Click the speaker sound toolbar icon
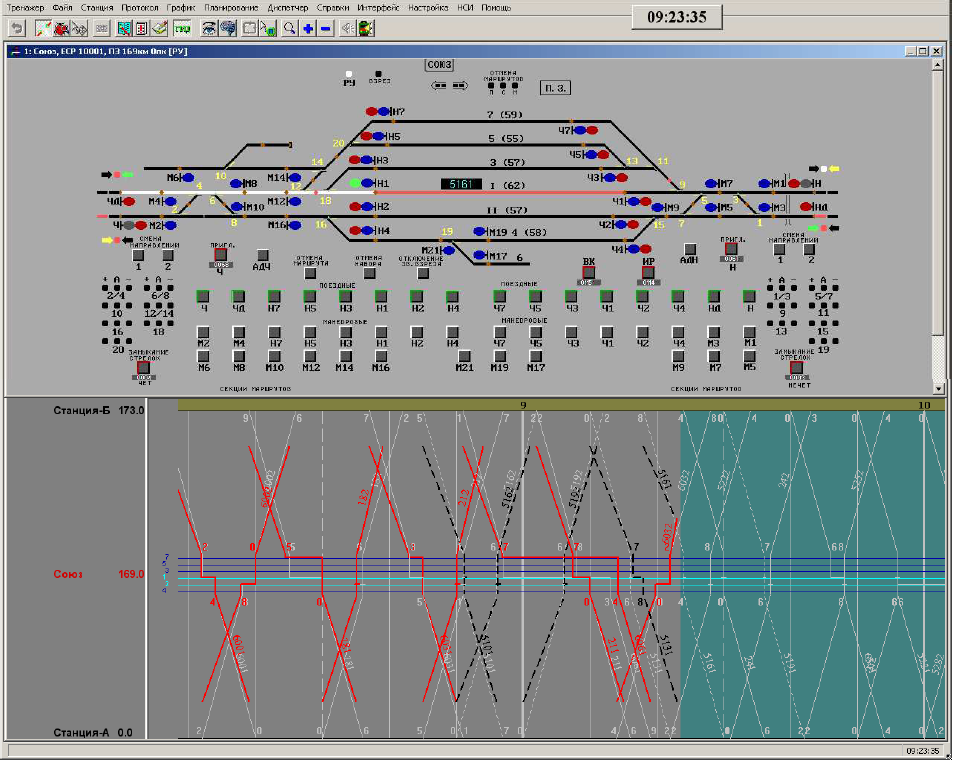 pyautogui.click(x=348, y=28)
